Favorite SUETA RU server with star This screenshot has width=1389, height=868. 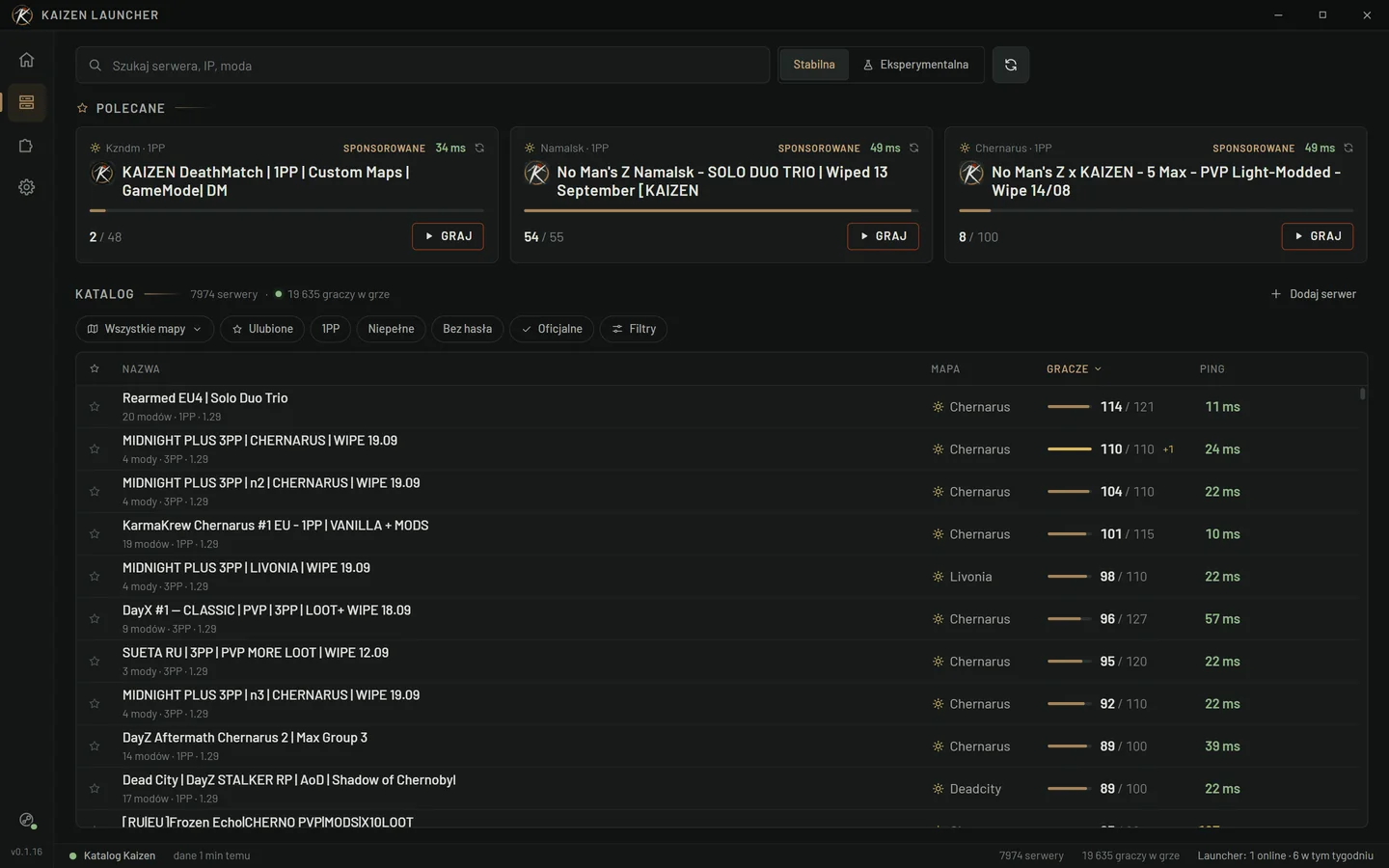coord(95,662)
